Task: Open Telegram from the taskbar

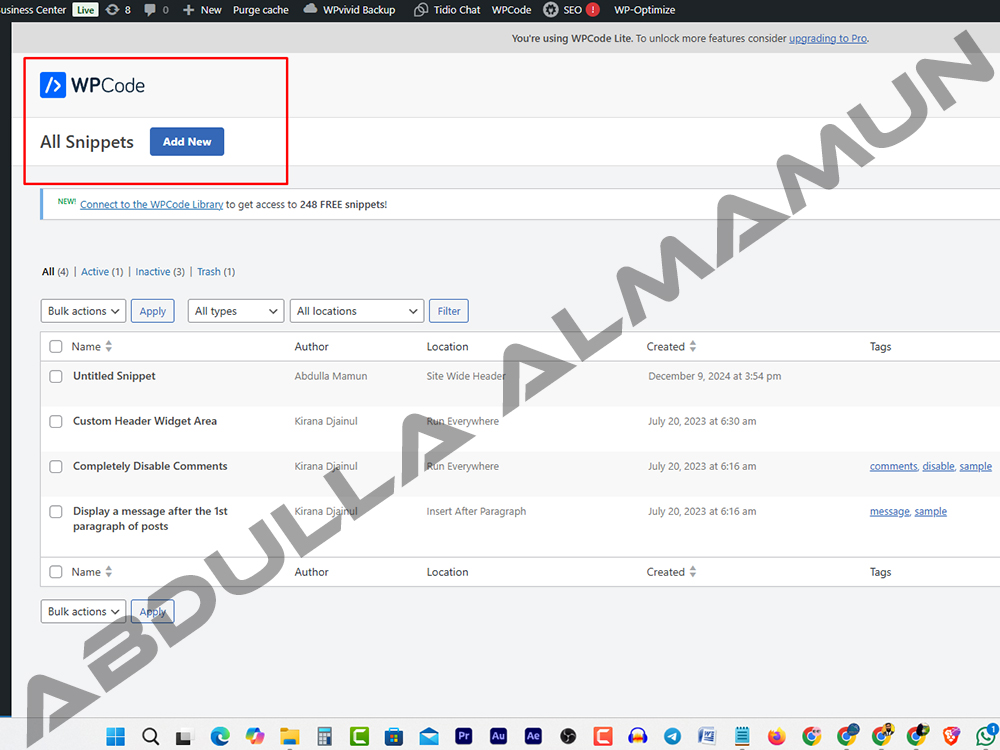Action: tap(673, 736)
